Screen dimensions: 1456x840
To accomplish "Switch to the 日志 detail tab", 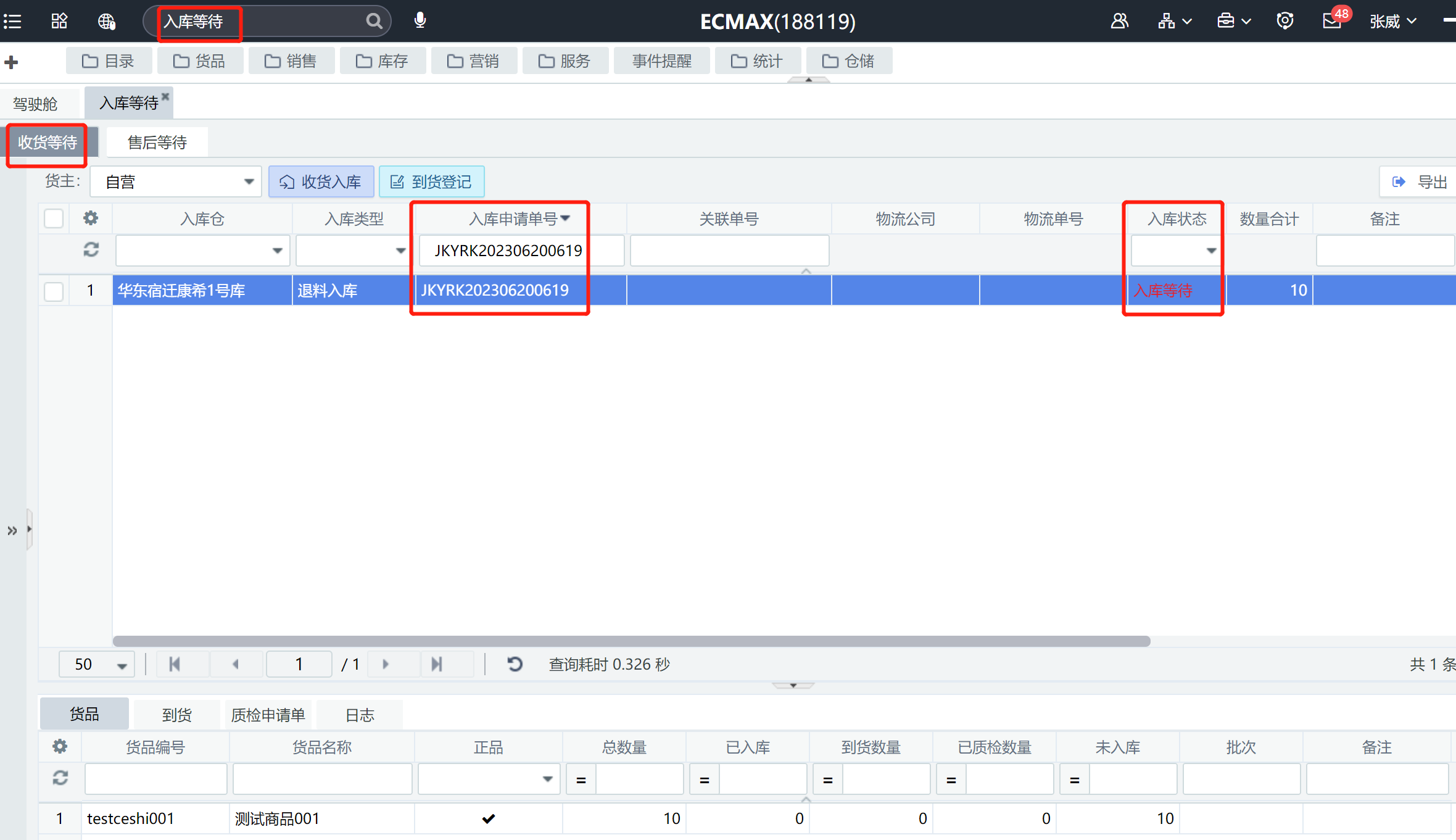I will point(360,715).
